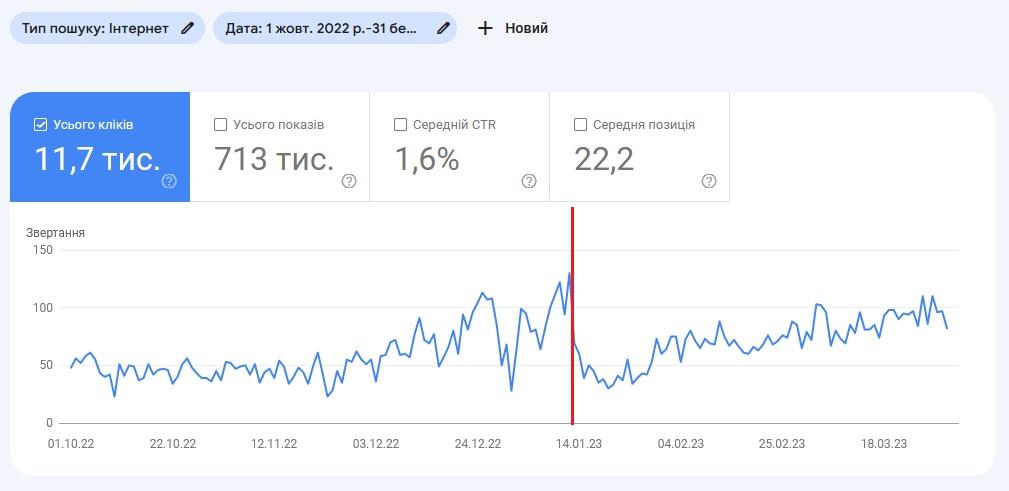Enable the Середній CTR checkbox
Viewport: 1009px width, 491px height.
coord(400,125)
